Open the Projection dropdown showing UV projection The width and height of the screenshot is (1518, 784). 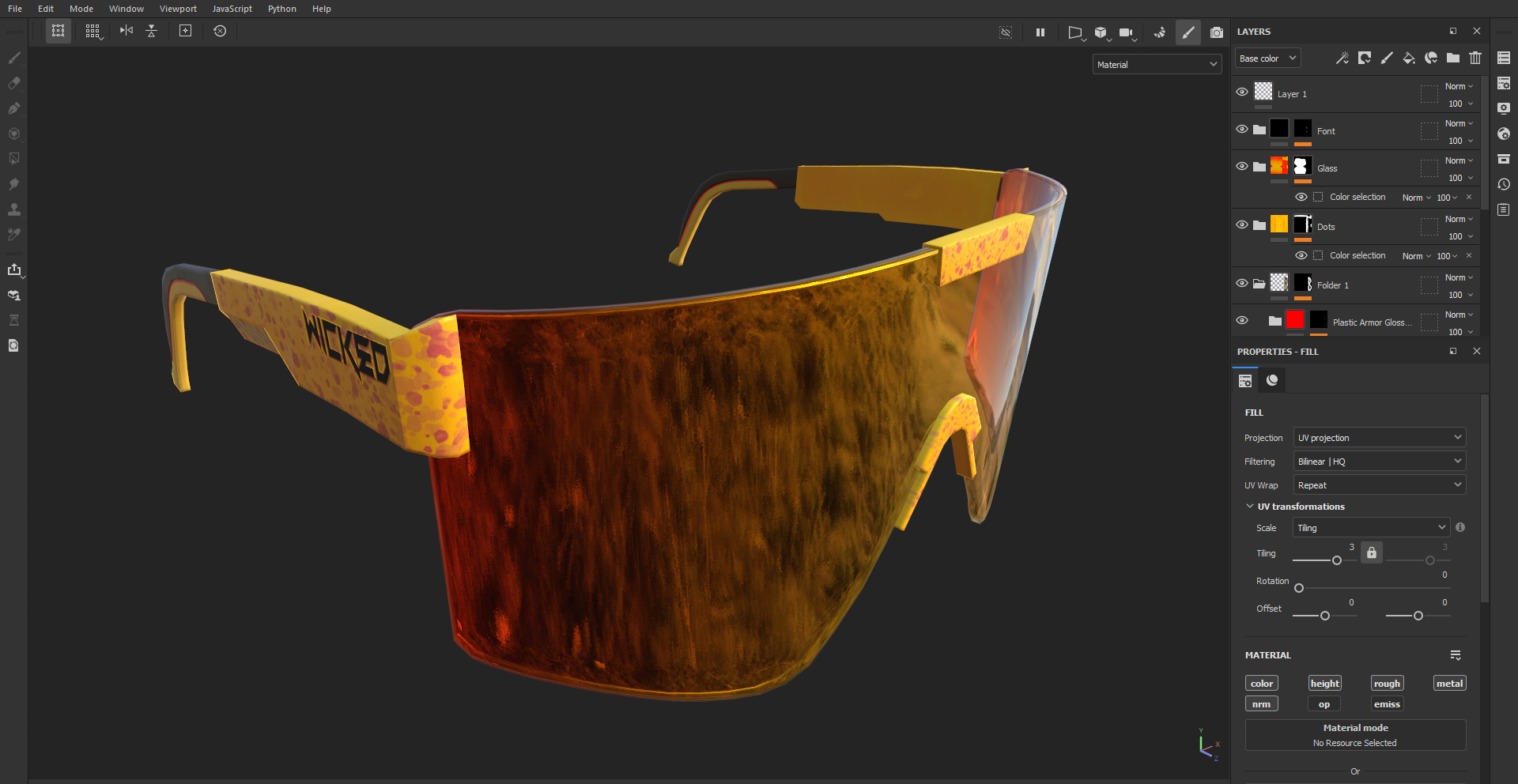click(1379, 438)
